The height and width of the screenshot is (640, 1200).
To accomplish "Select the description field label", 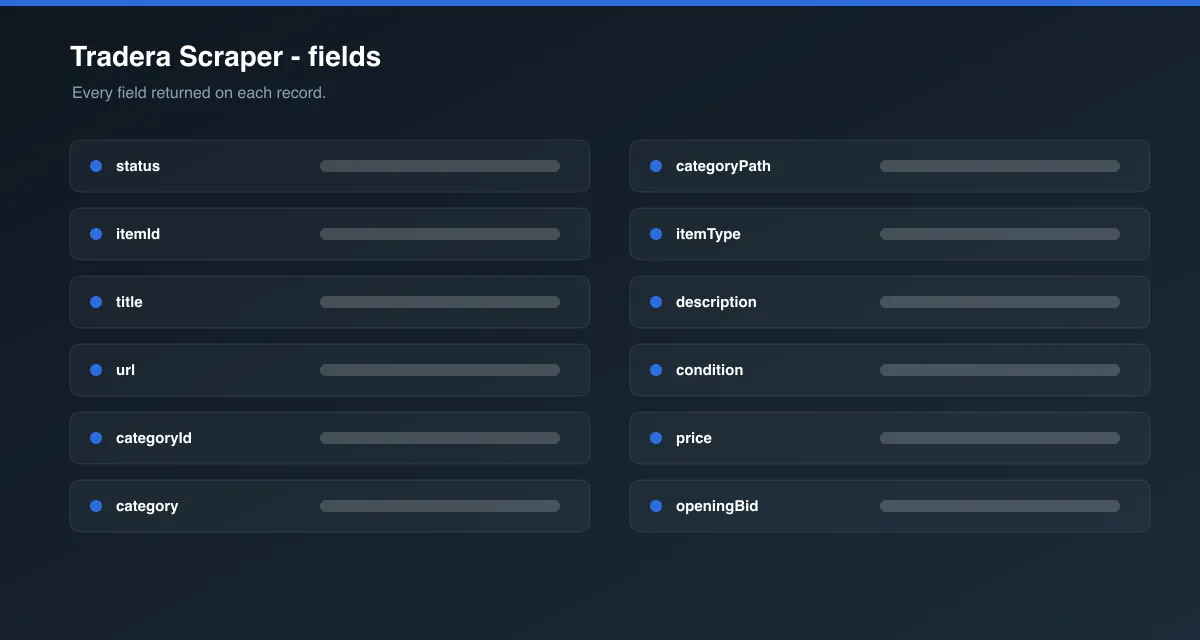I will (x=716, y=302).
